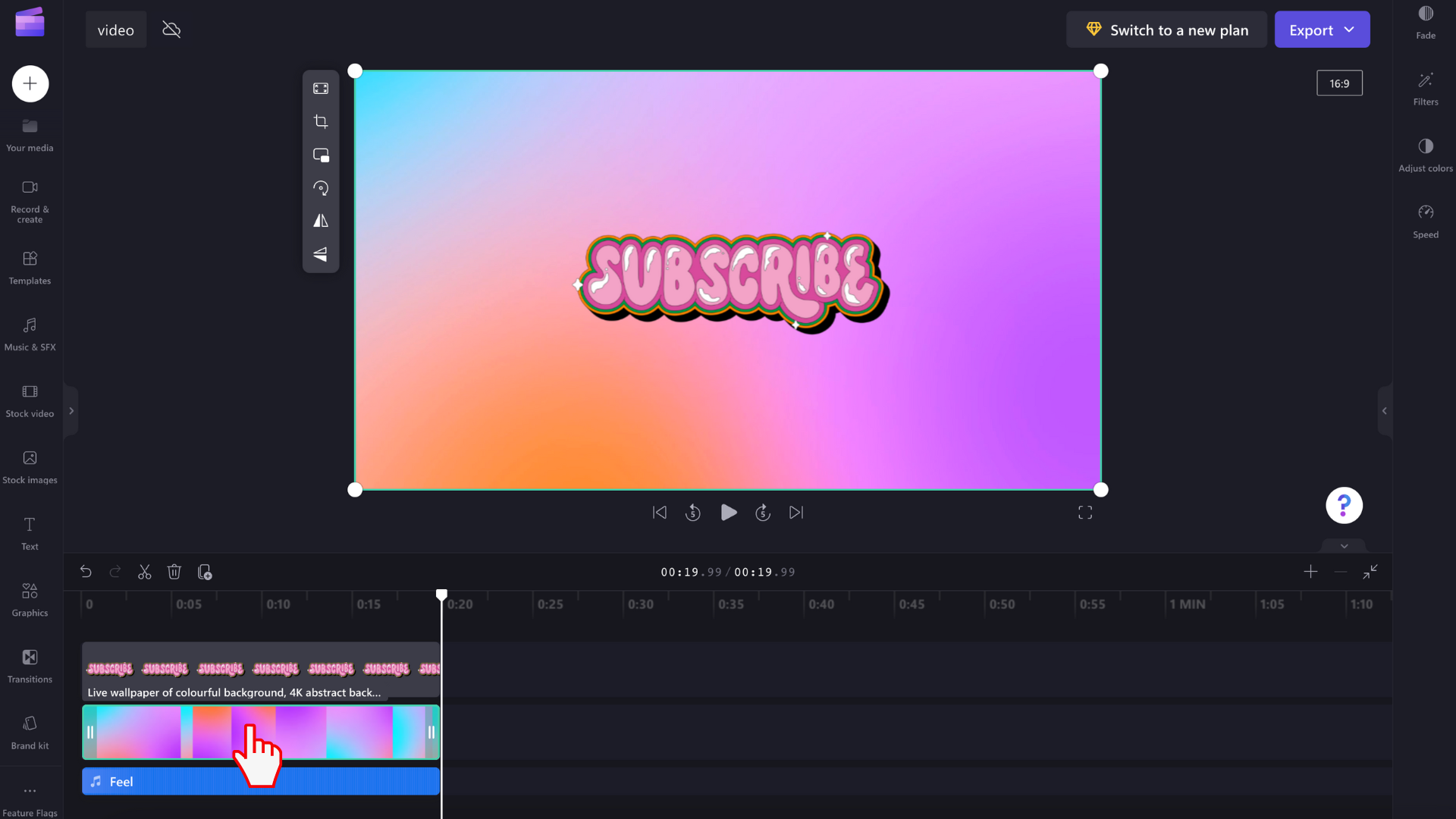Click the Feel audio track thumbnail
The image size is (1456, 819).
click(x=261, y=781)
